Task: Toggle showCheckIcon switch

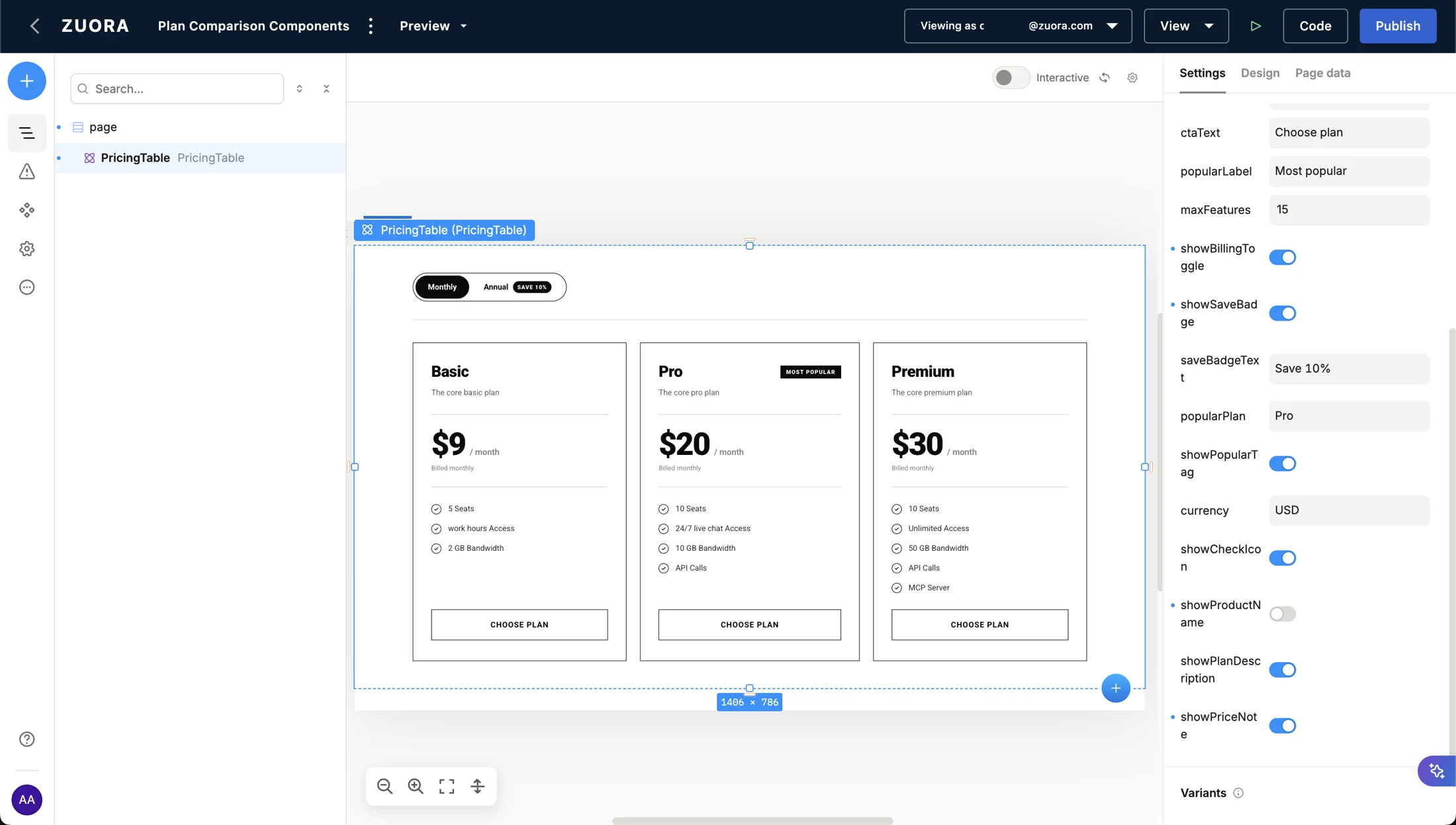Action: click(x=1283, y=558)
